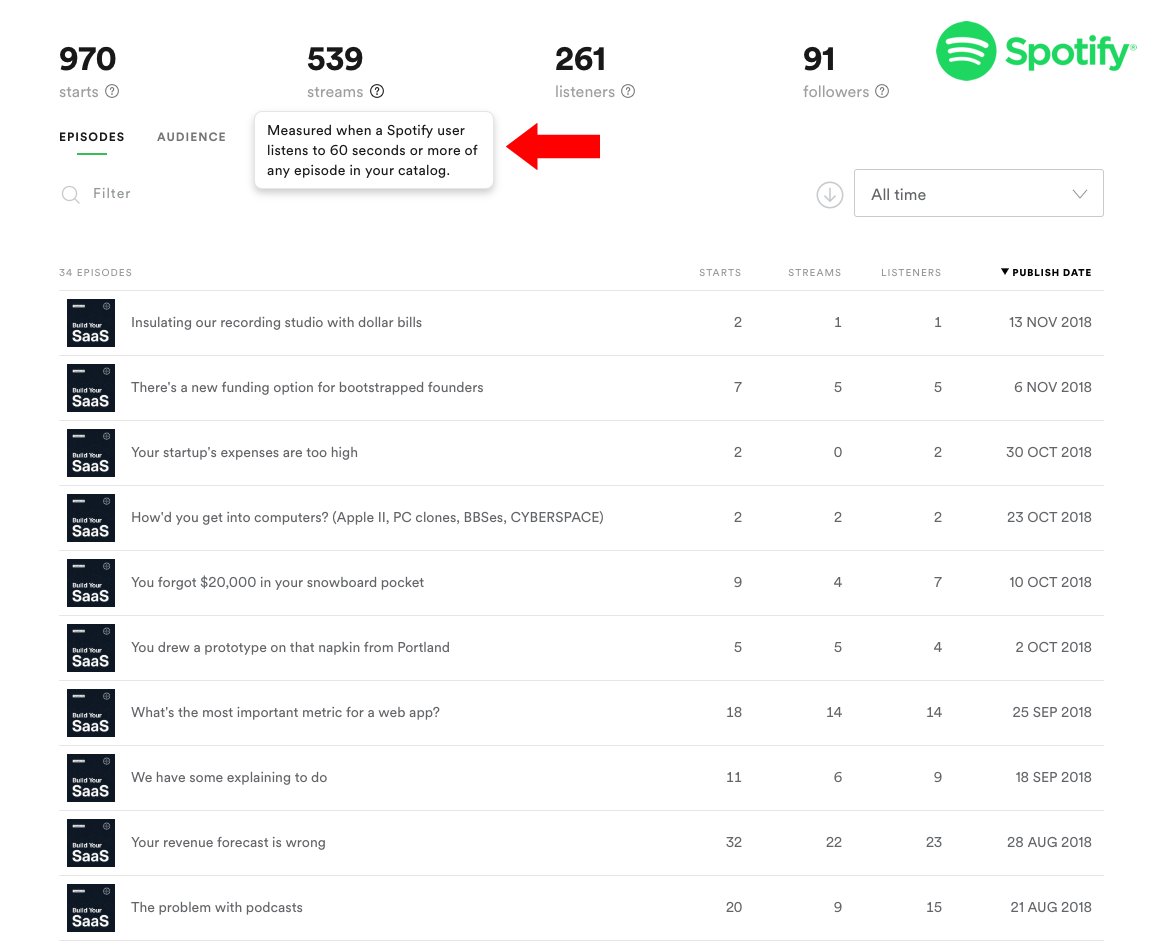Sort by the Starts column header
1159x948 pixels.
click(x=720, y=272)
